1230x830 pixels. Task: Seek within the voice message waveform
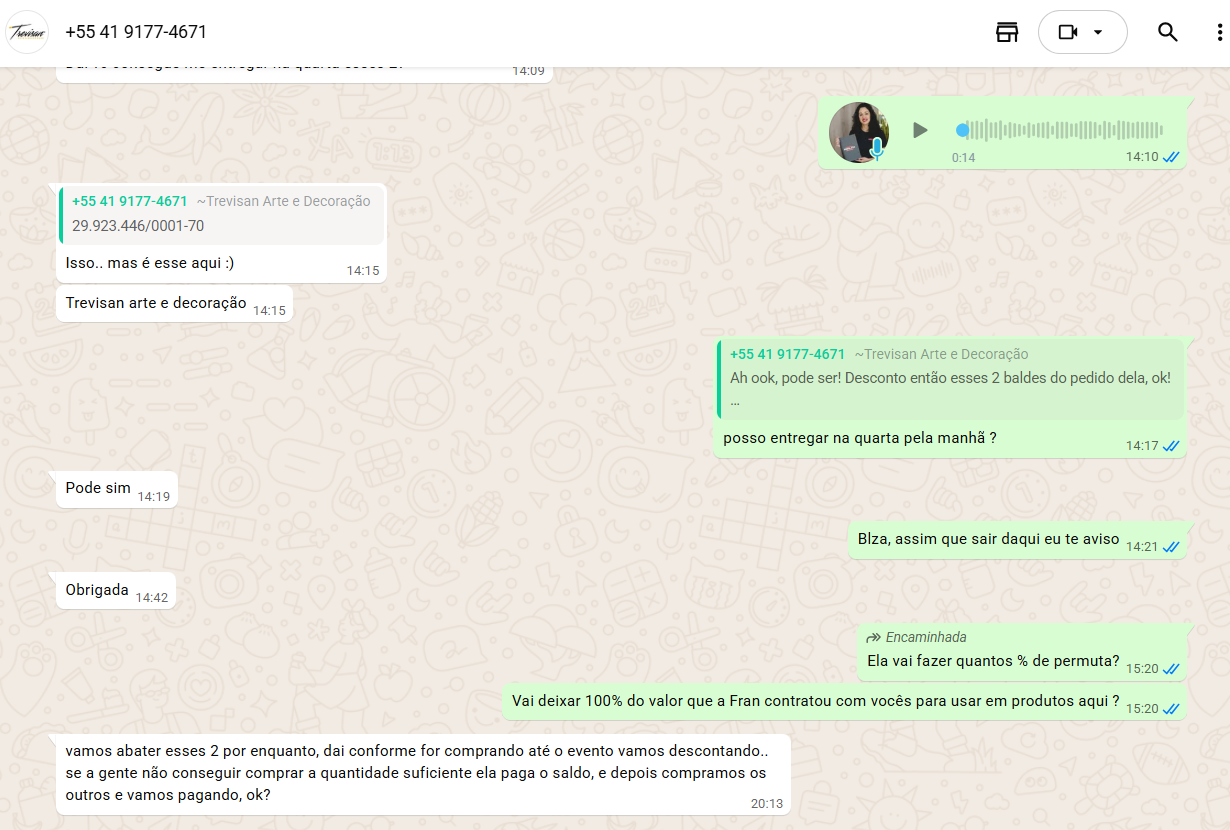[x=1060, y=130]
